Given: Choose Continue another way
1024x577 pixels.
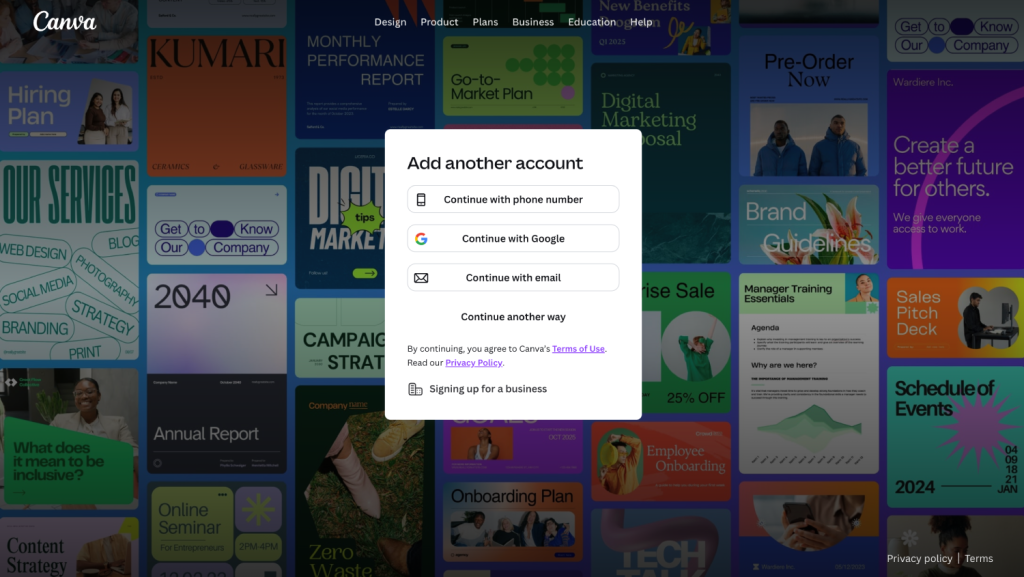Looking at the screenshot, I should tap(513, 317).
